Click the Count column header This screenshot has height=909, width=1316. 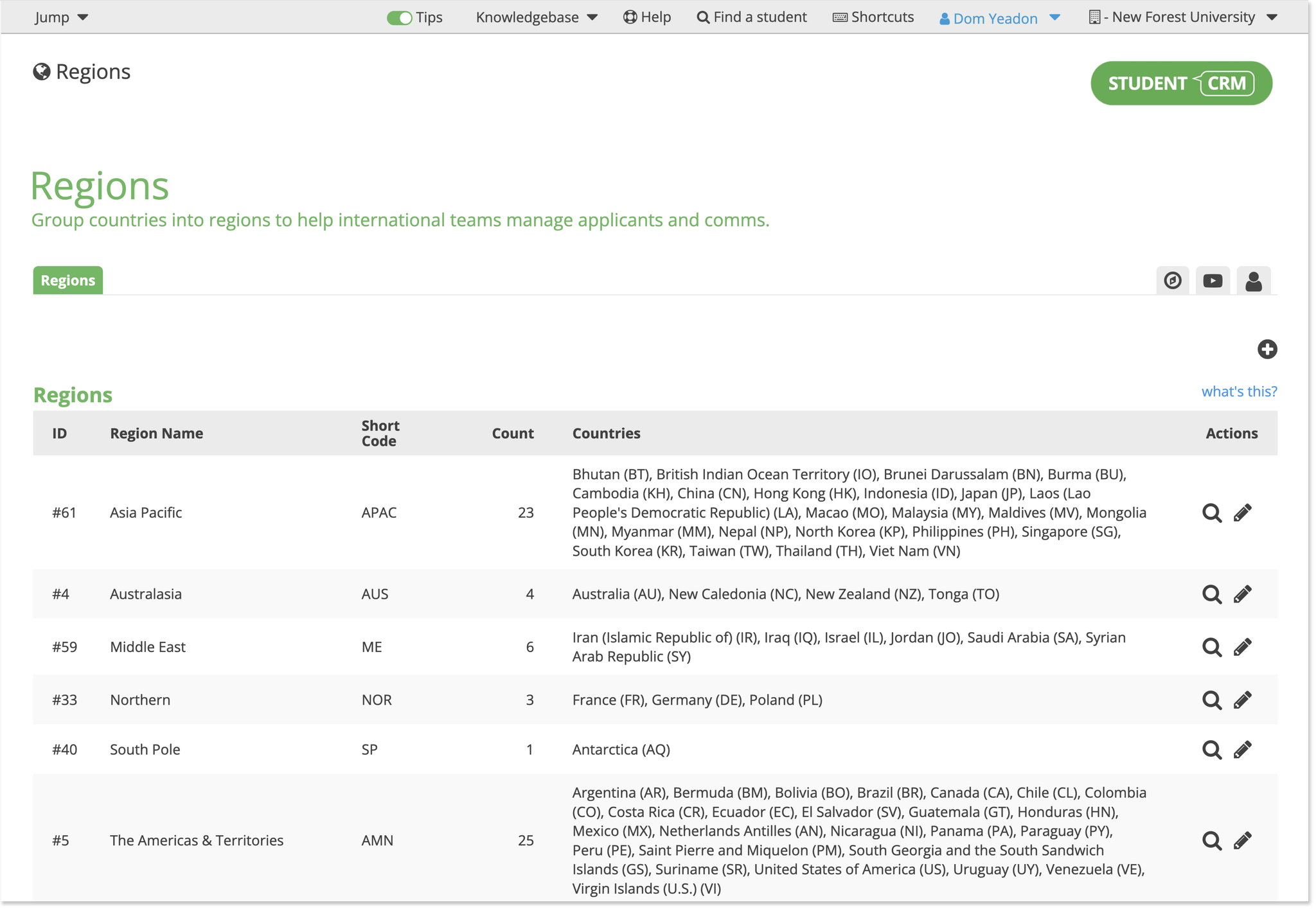pos(512,434)
